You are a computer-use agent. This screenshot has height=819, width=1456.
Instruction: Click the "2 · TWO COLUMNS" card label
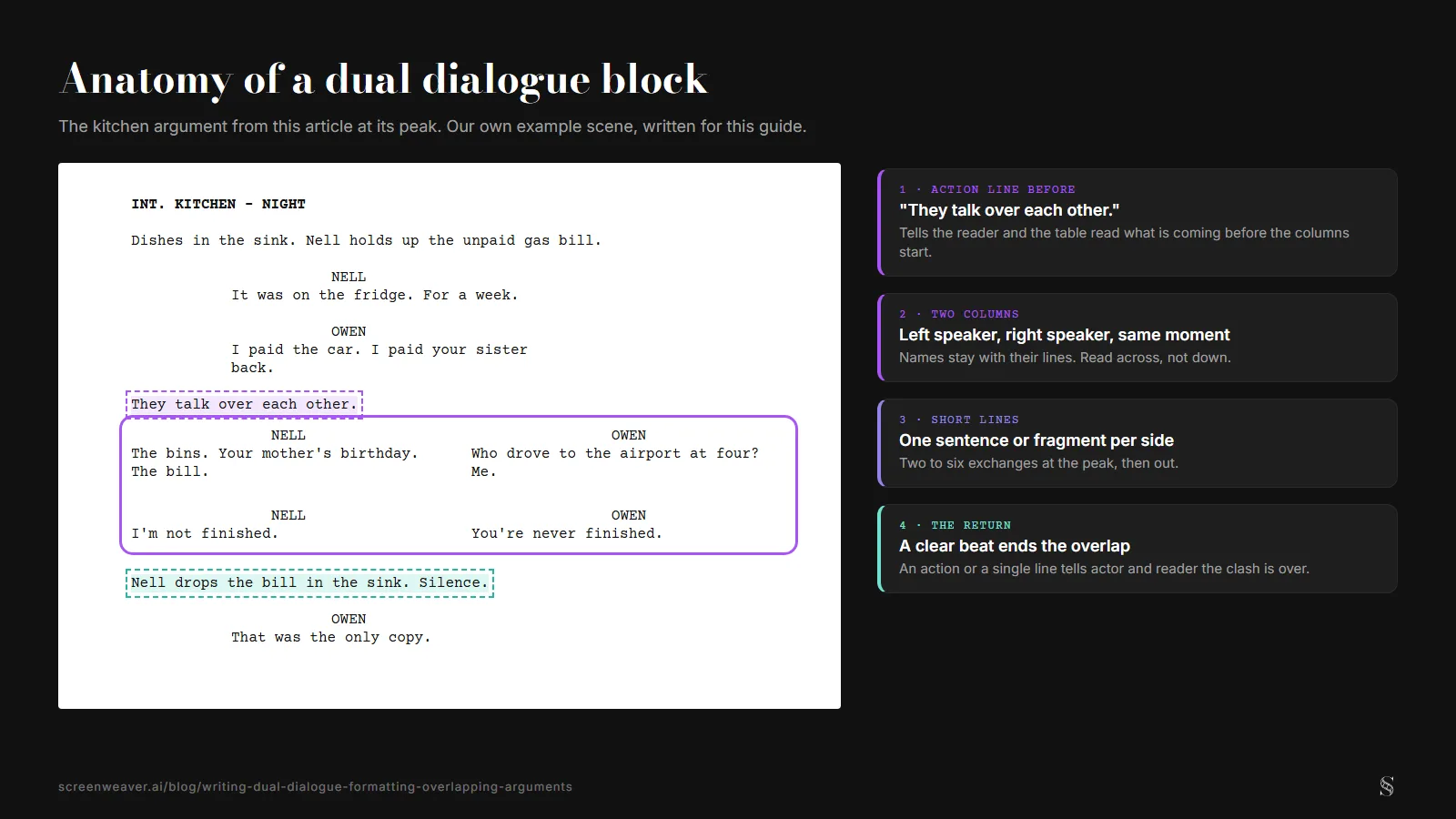[959, 314]
